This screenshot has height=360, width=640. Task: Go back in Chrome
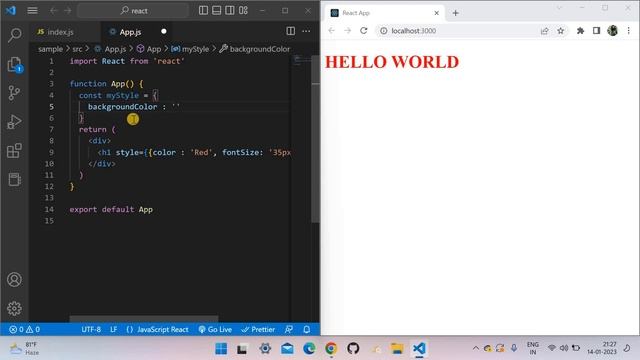tap(331, 31)
